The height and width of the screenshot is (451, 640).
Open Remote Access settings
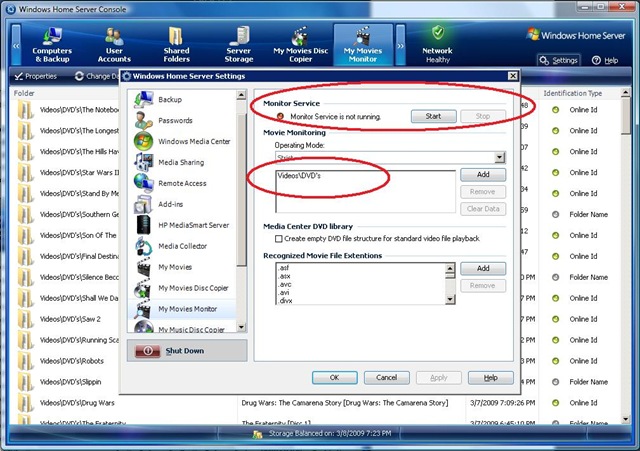click(182, 183)
